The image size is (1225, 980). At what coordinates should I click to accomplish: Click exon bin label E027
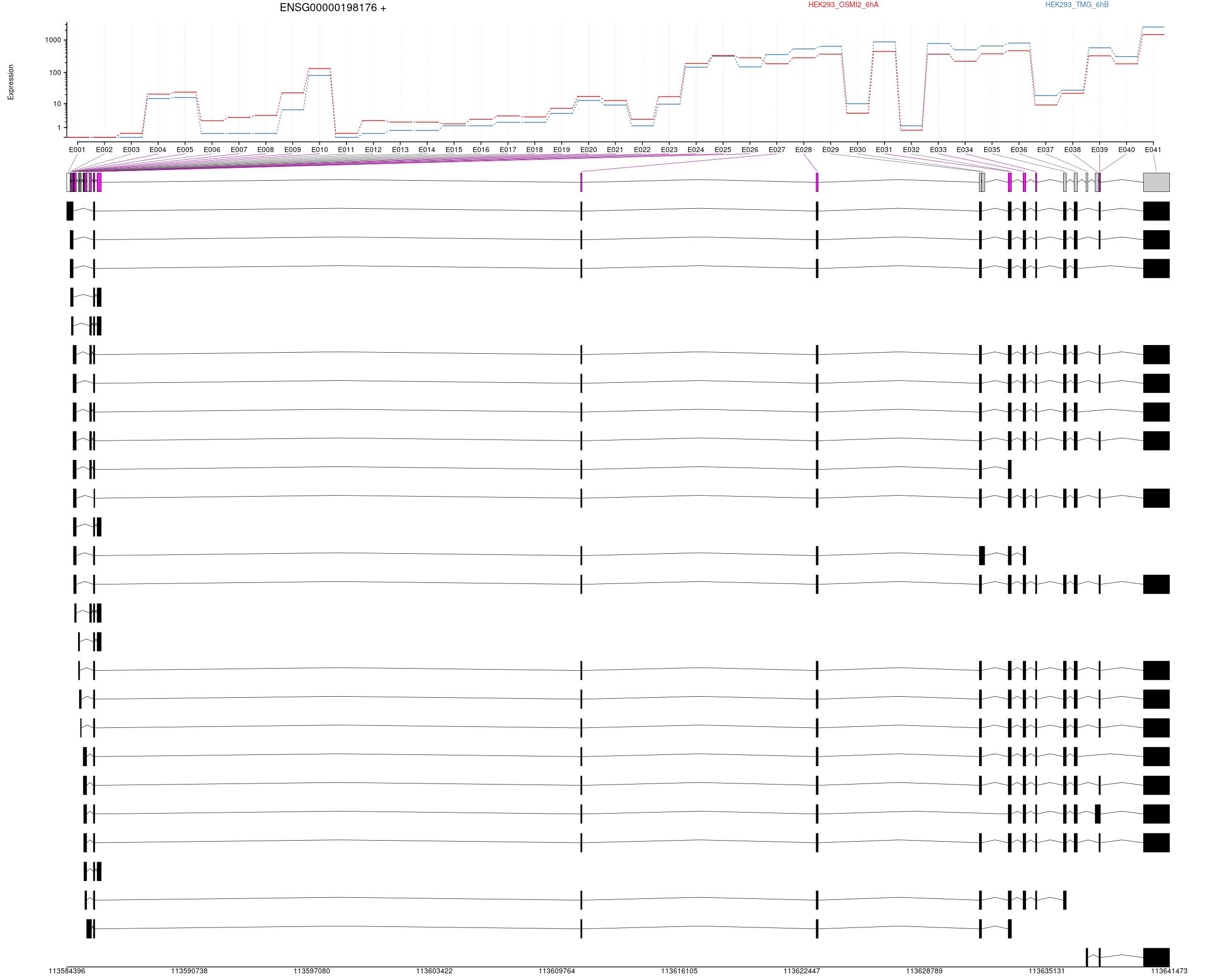click(777, 150)
